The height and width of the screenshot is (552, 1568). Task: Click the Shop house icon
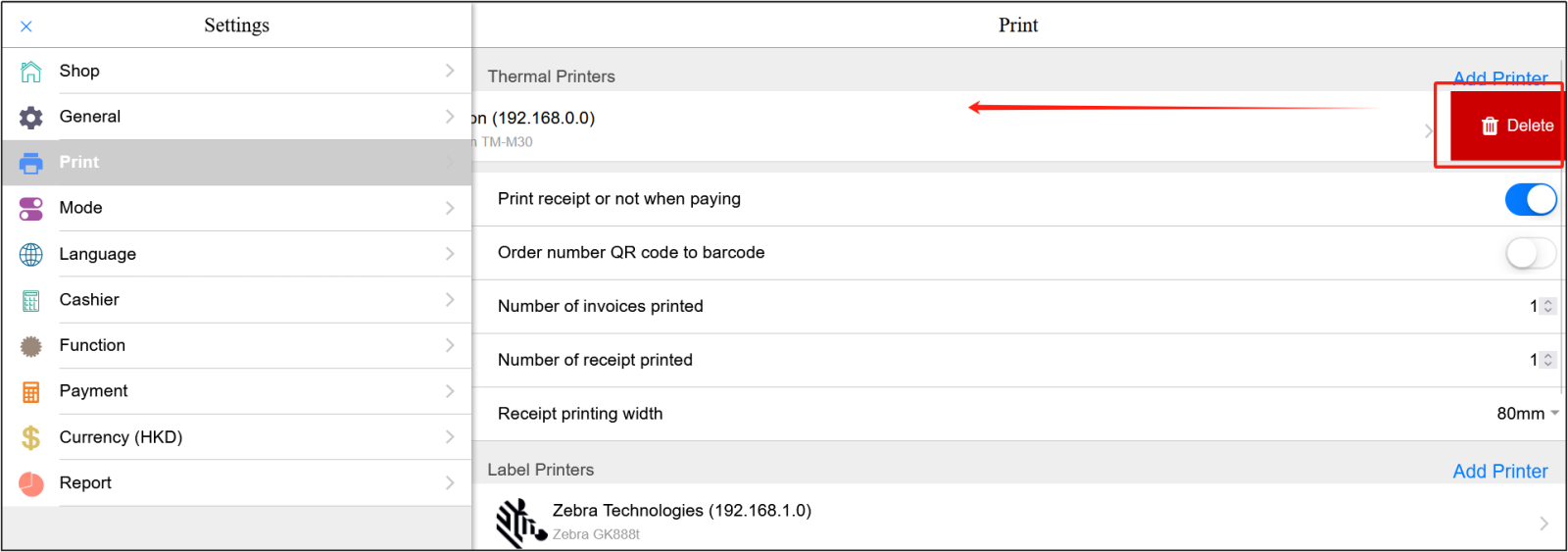coord(31,72)
